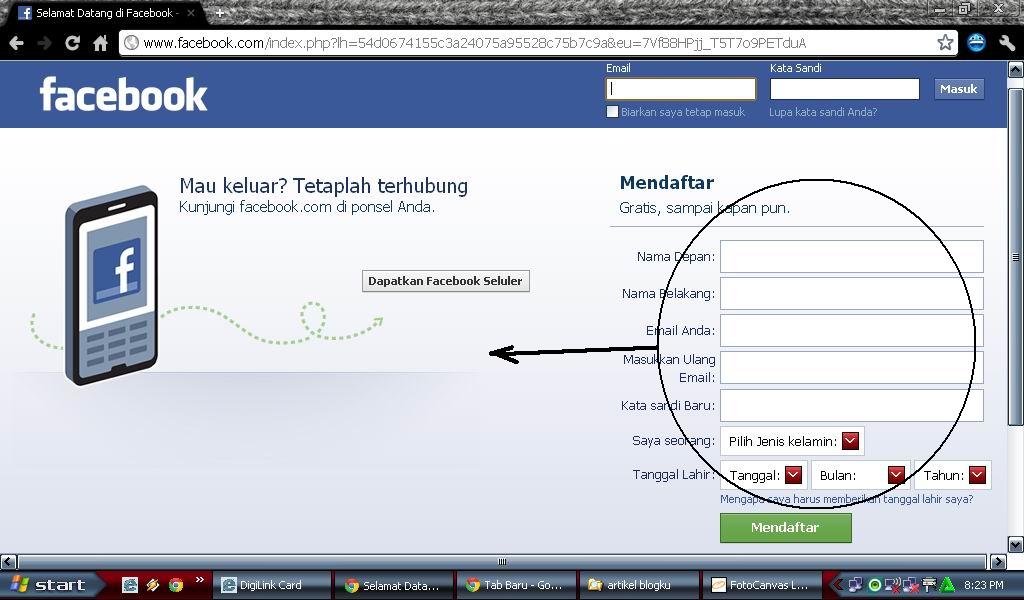Launch Chrome from the Quick Launch bar
The image size is (1024, 600).
(x=176, y=585)
